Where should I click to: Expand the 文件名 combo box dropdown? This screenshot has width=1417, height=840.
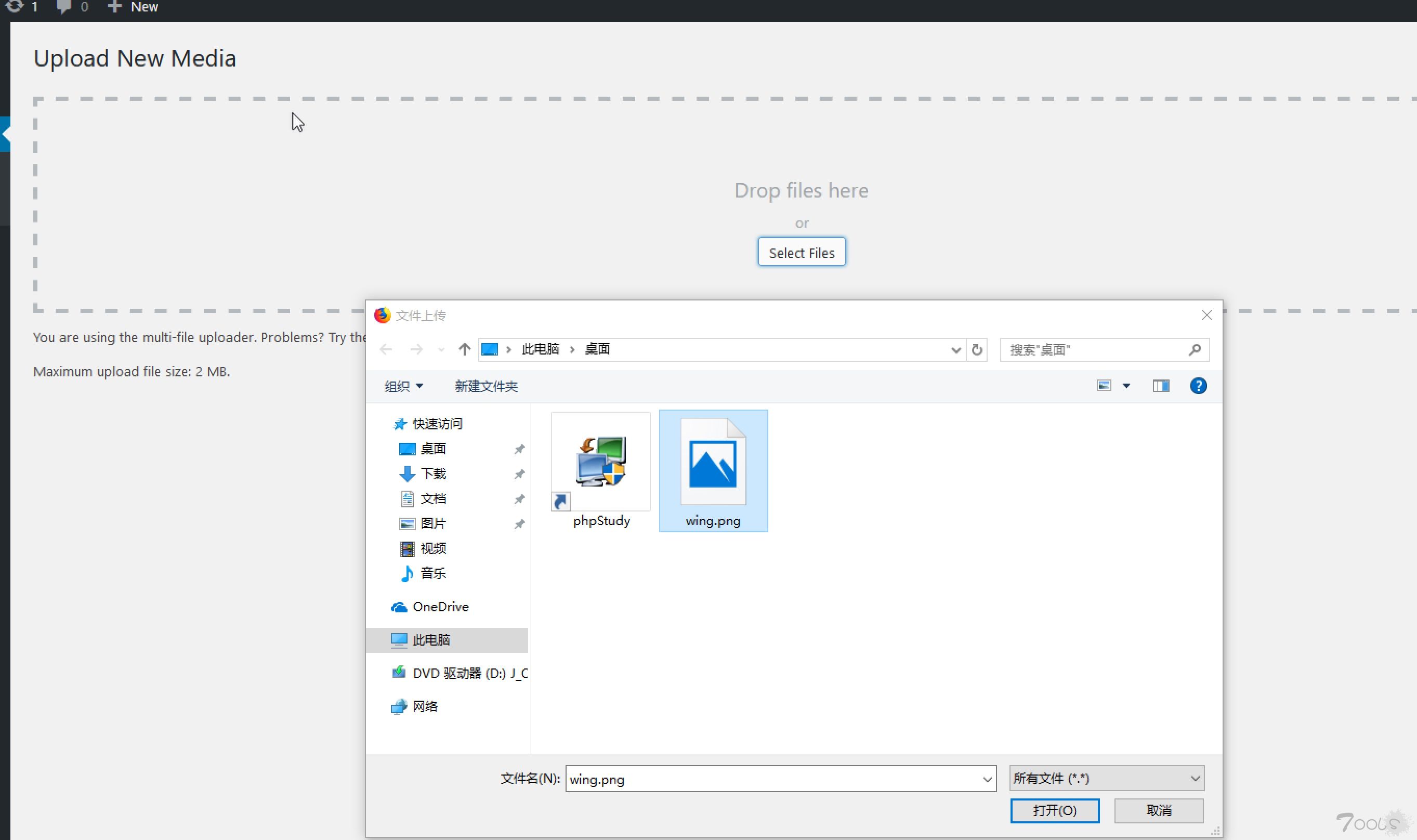coord(987,779)
